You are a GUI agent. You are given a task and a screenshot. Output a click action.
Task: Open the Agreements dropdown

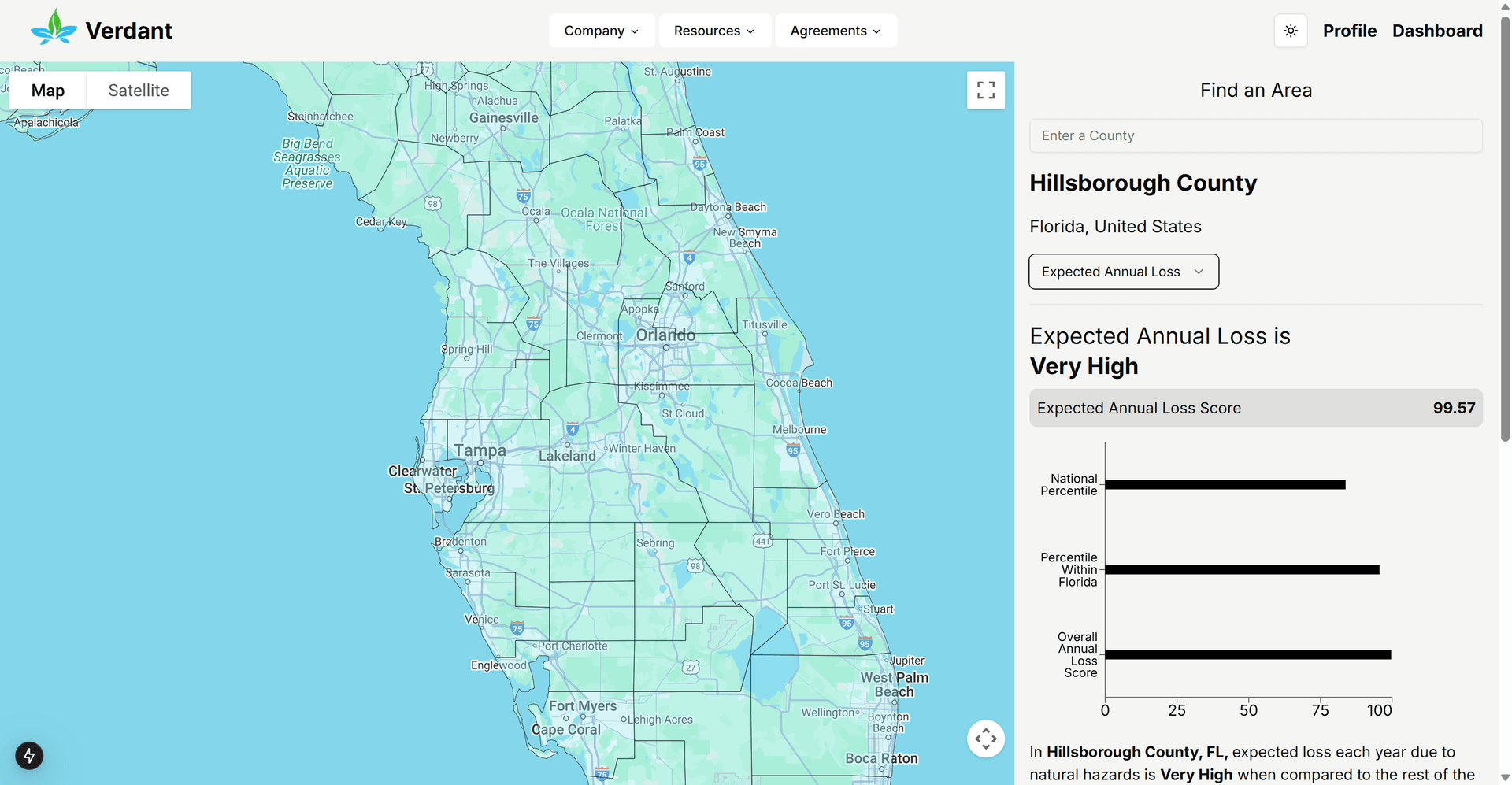click(x=835, y=31)
